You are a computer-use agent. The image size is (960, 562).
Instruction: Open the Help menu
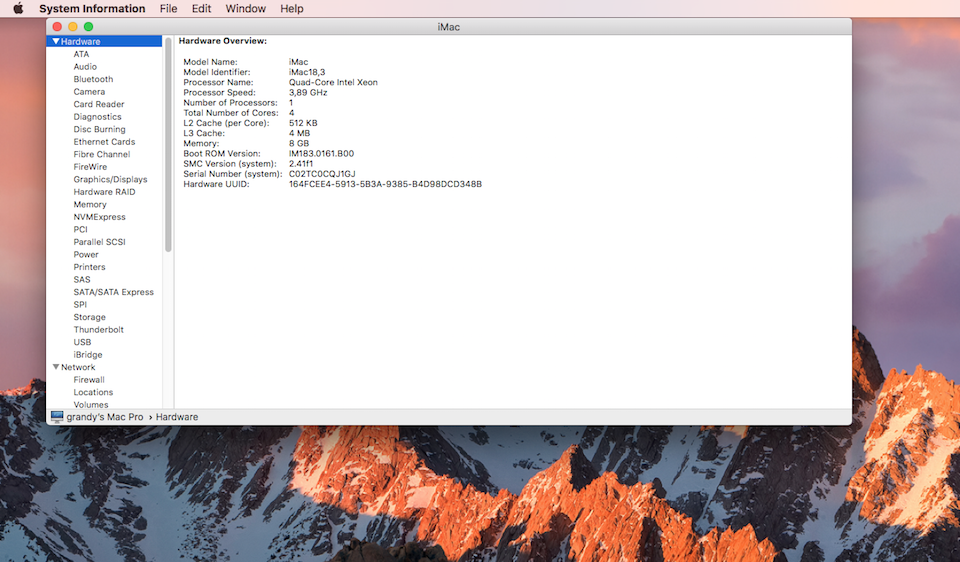pyautogui.click(x=291, y=8)
